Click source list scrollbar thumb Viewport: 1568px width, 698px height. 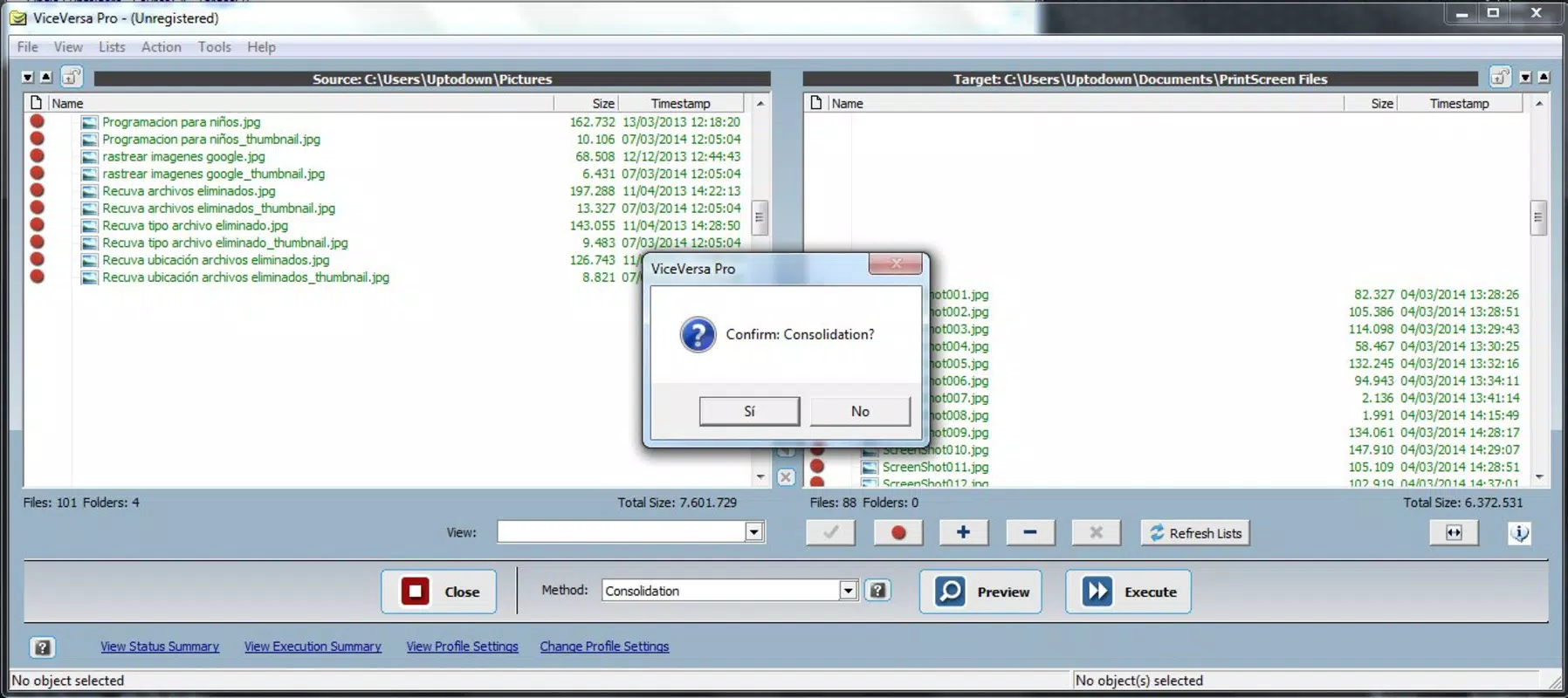click(x=760, y=217)
